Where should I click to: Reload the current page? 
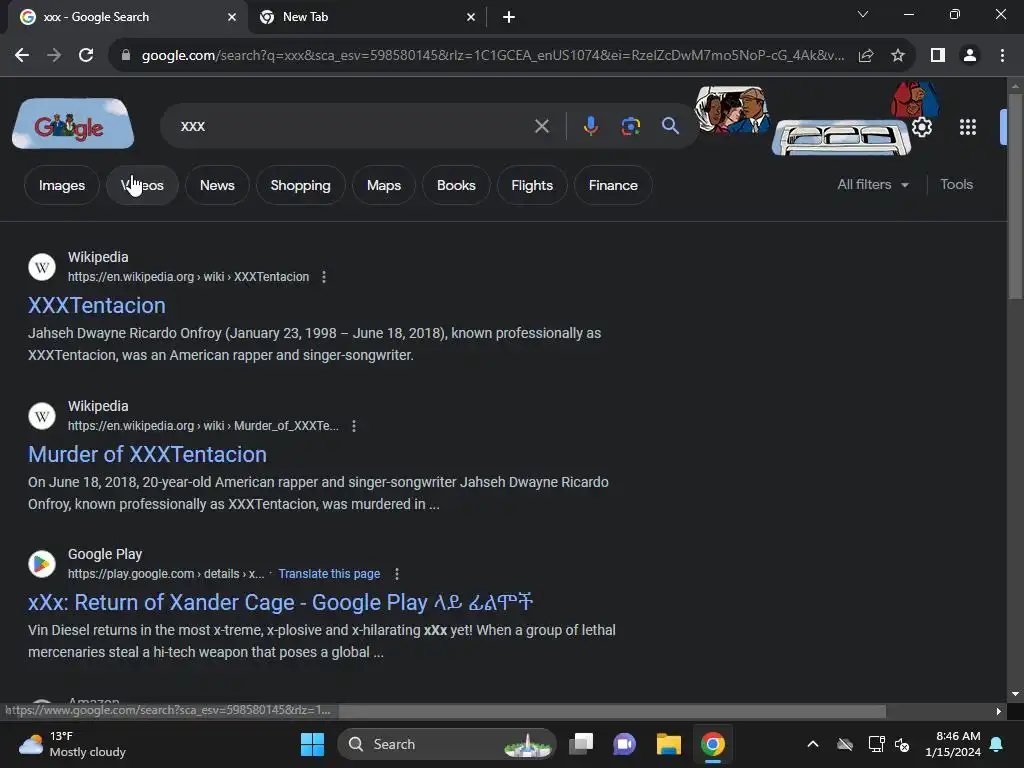coord(86,56)
